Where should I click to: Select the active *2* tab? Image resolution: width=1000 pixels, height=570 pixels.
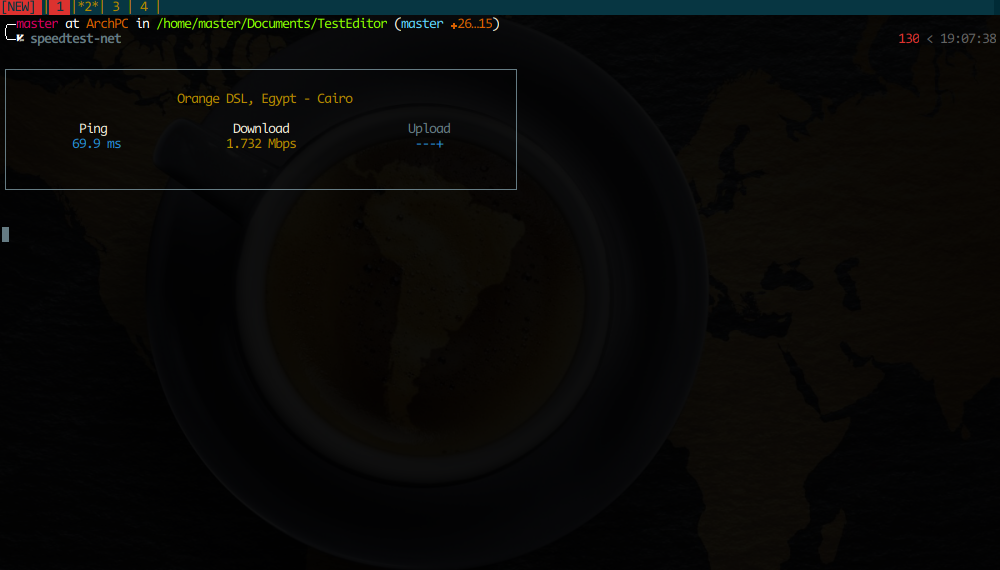coord(89,7)
